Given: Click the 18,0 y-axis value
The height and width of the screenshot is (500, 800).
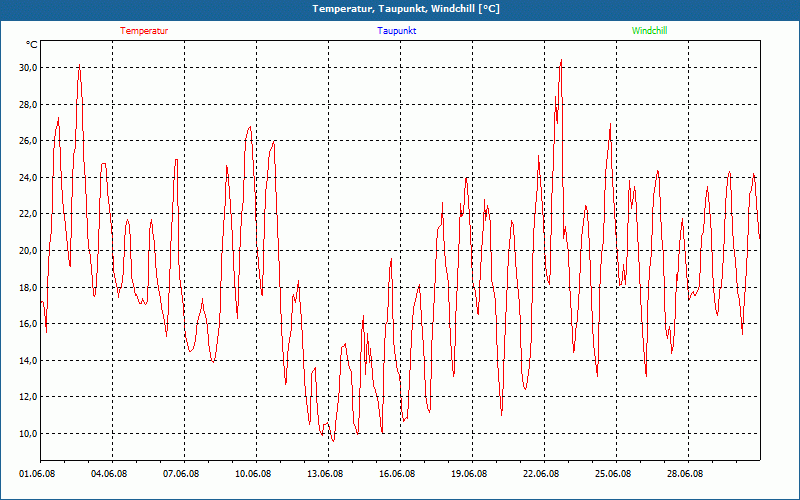Looking at the screenshot, I should (29, 287).
